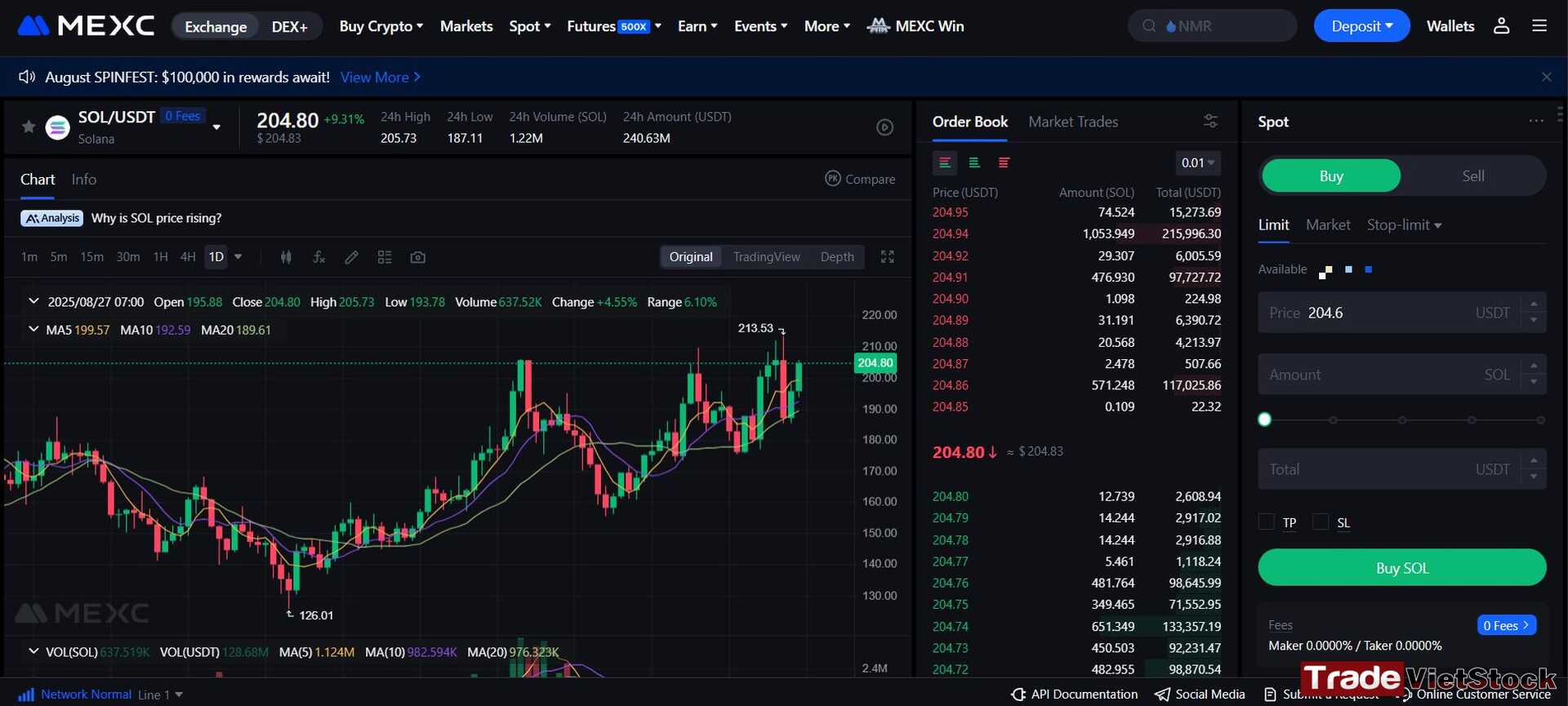Open the Stop-limit order type dropdown

(1405, 224)
